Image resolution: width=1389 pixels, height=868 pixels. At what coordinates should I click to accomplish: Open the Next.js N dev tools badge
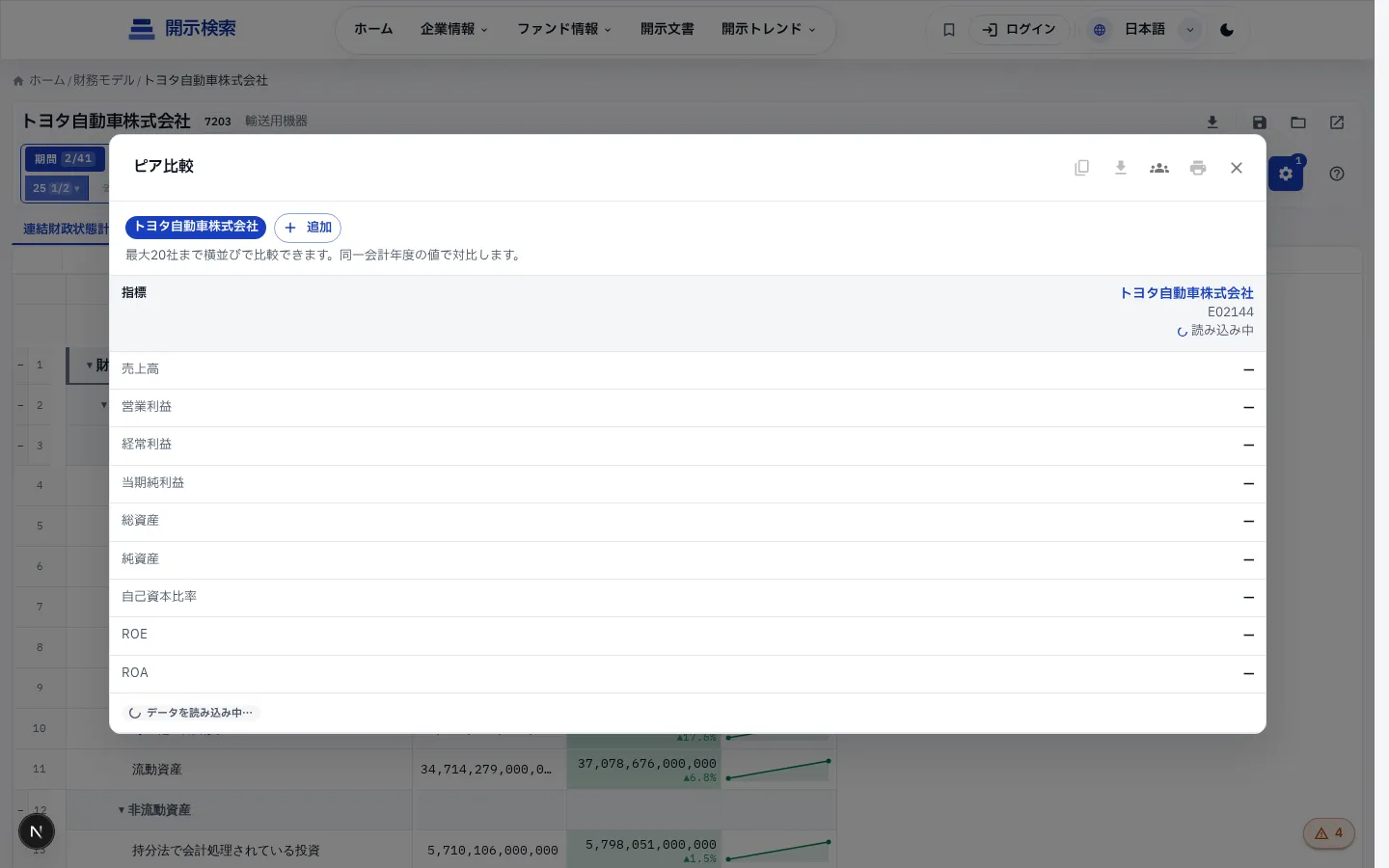coord(37,831)
